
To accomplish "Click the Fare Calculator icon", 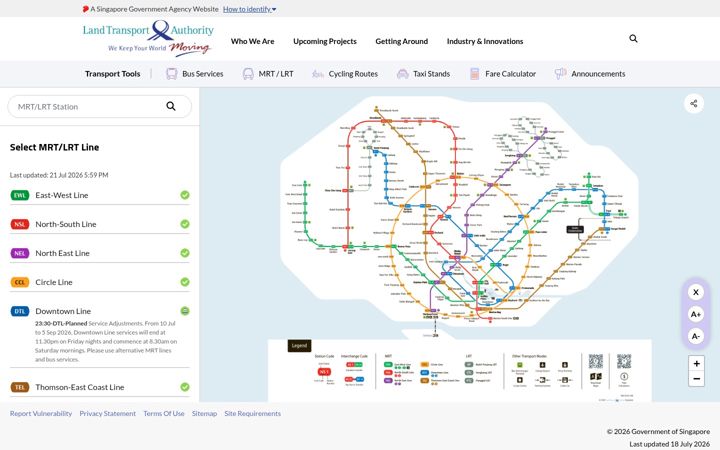I will (475, 73).
